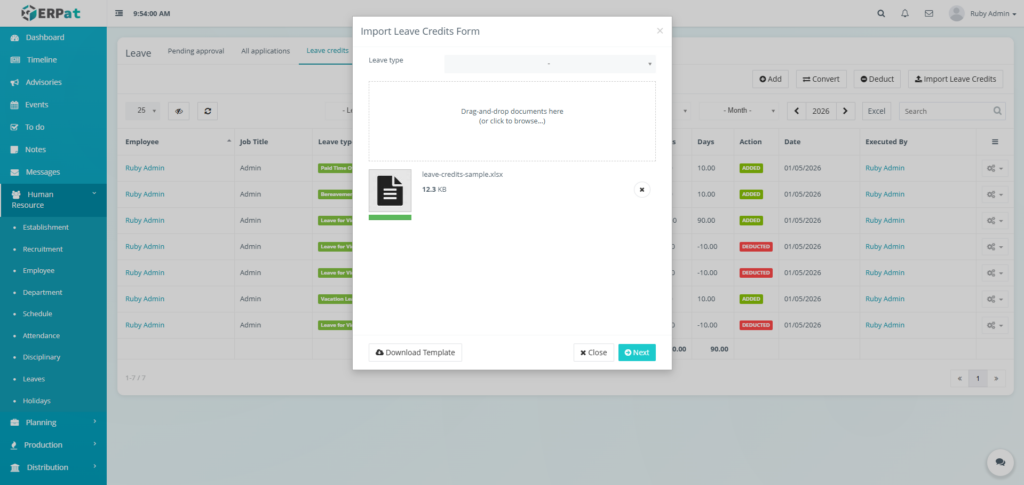Switch to All applications tab
Image resolution: width=1024 pixels, height=485 pixels.
[x=265, y=51]
